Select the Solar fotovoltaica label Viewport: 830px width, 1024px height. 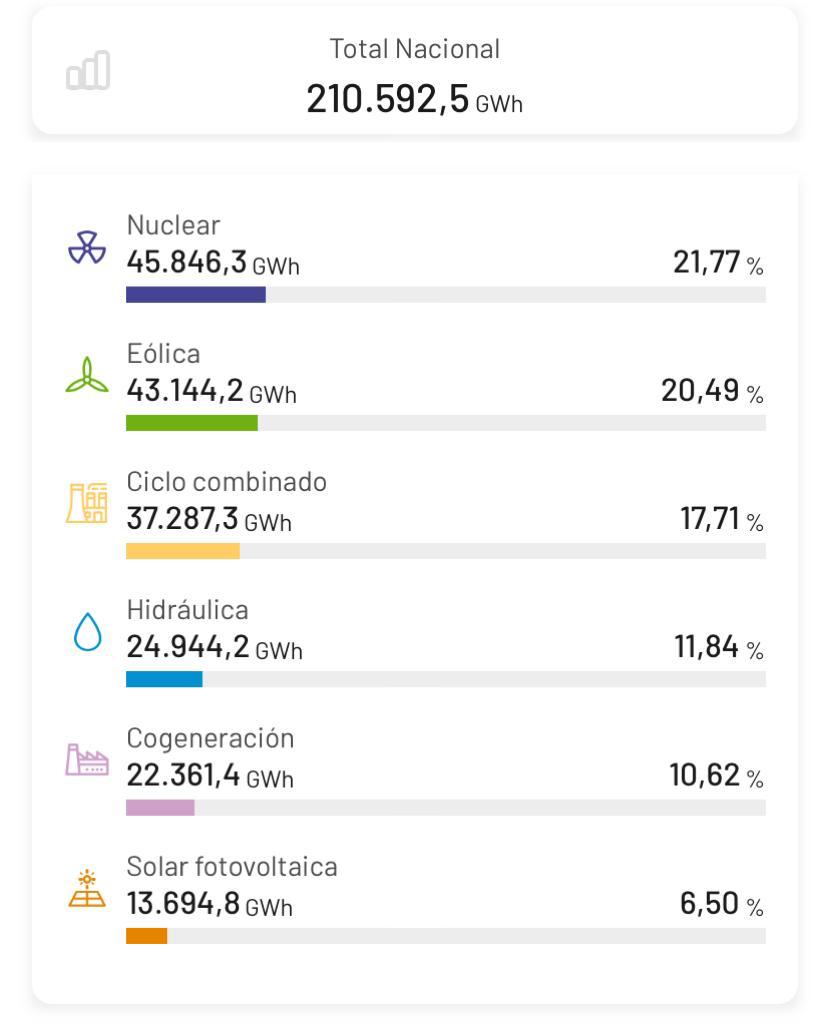pos(232,866)
